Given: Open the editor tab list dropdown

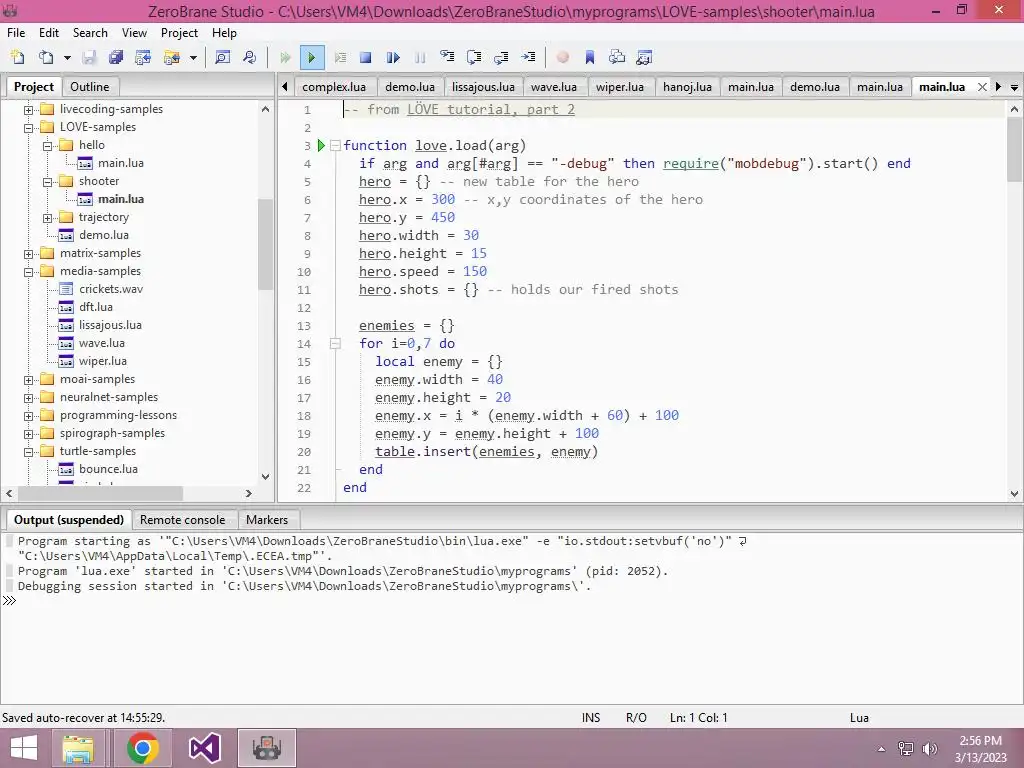Looking at the screenshot, I should [1014, 87].
